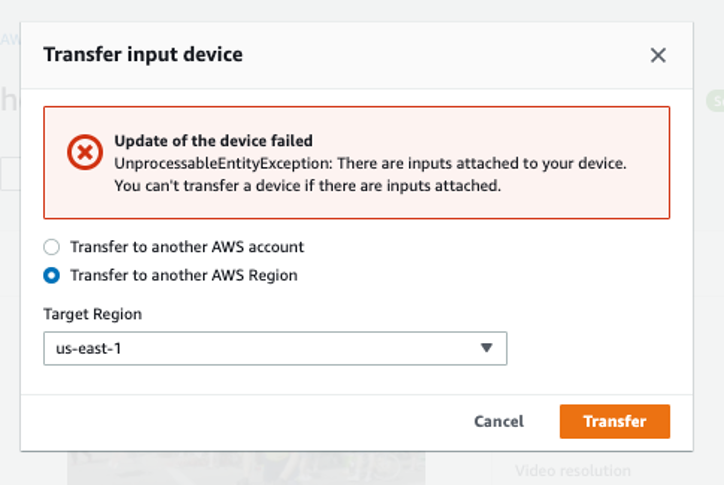Click the dimmed AWS breadcrumb link at top-left
Image resolution: width=725 pixels, height=485 pixels.
click(10, 39)
